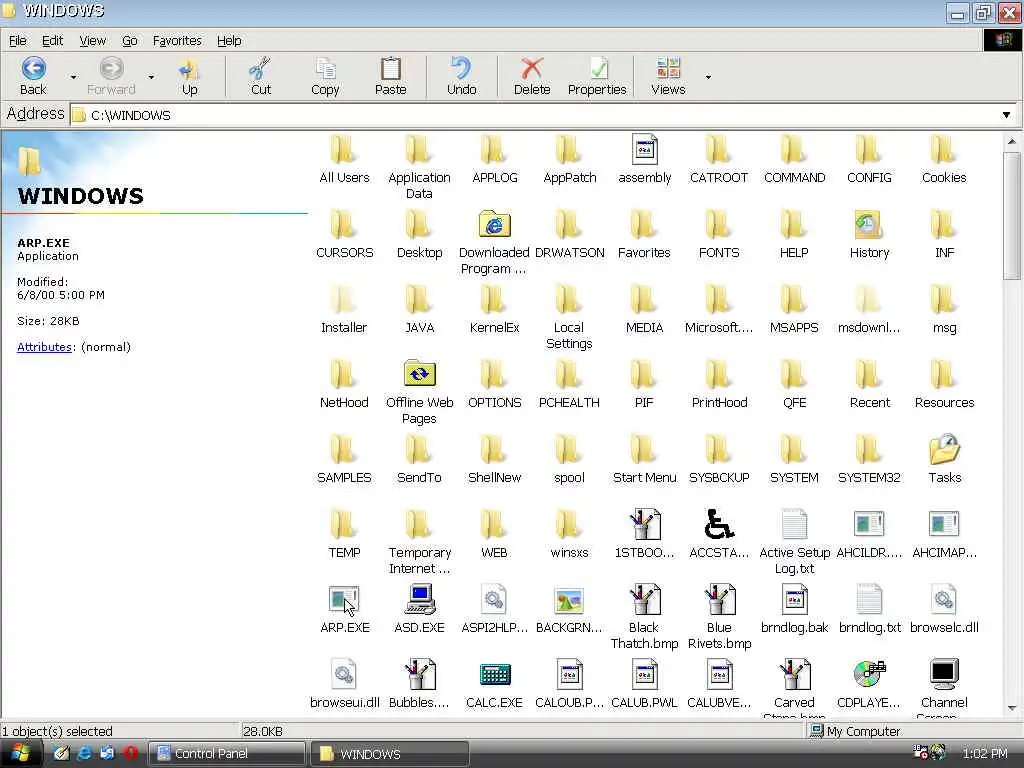Select the Bubbles... bitmap icon
Screen dimensions: 1024x768
pyautogui.click(x=419, y=675)
